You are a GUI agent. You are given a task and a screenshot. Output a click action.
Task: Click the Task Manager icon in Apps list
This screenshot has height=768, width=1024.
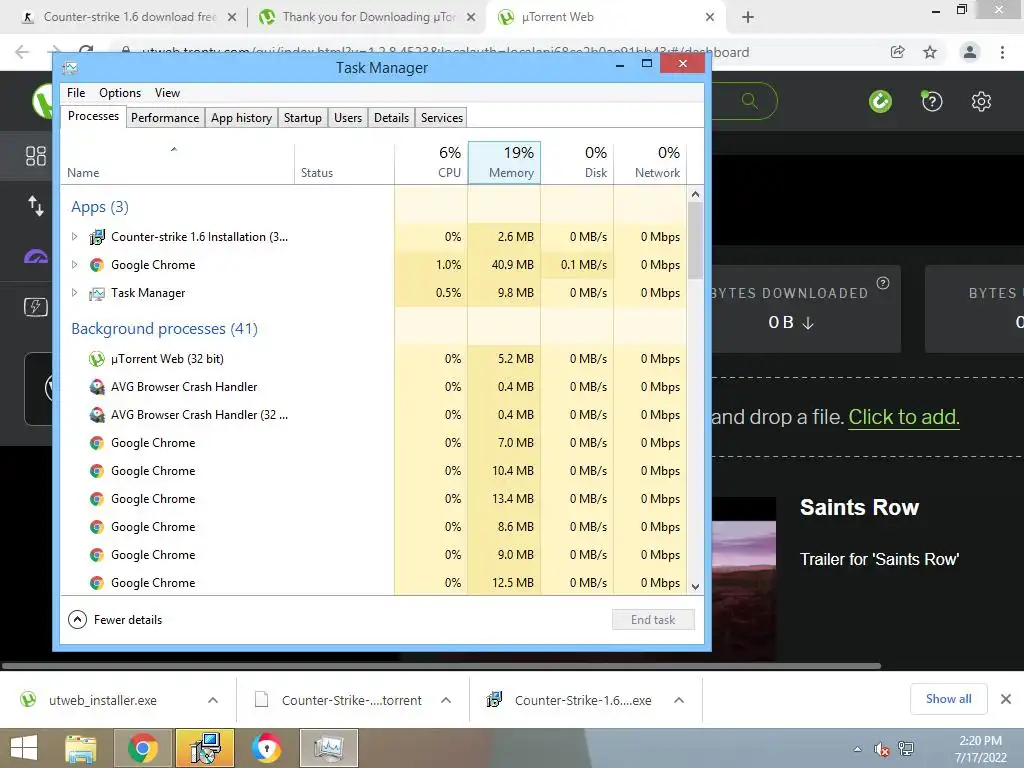(97, 293)
